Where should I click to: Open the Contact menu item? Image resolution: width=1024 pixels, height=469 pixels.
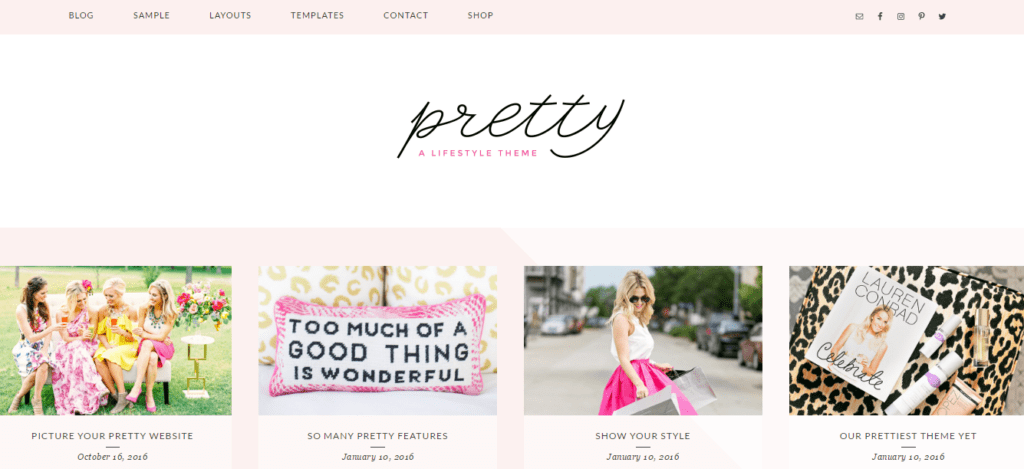tap(406, 16)
